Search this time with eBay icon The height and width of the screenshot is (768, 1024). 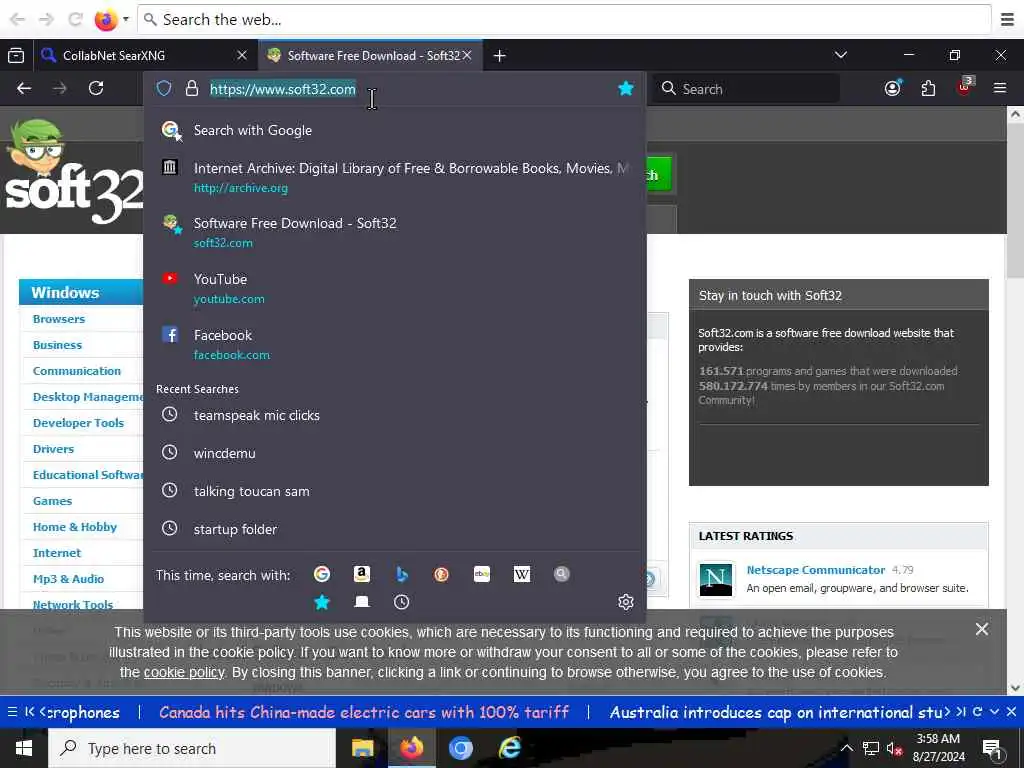(481, 574)
